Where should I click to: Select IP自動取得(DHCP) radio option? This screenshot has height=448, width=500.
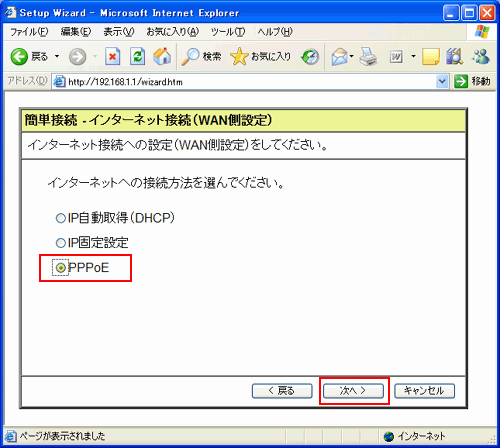[60, 218]
